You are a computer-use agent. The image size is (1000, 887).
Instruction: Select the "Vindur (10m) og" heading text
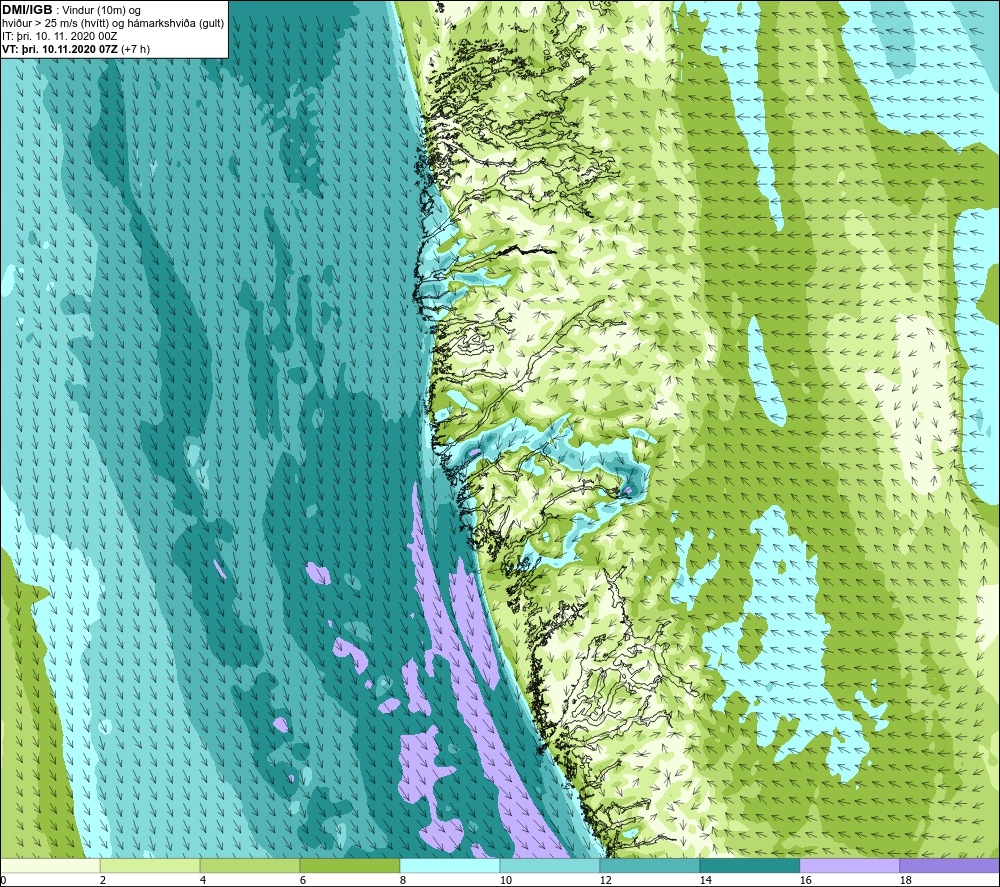tap(101, 11)
